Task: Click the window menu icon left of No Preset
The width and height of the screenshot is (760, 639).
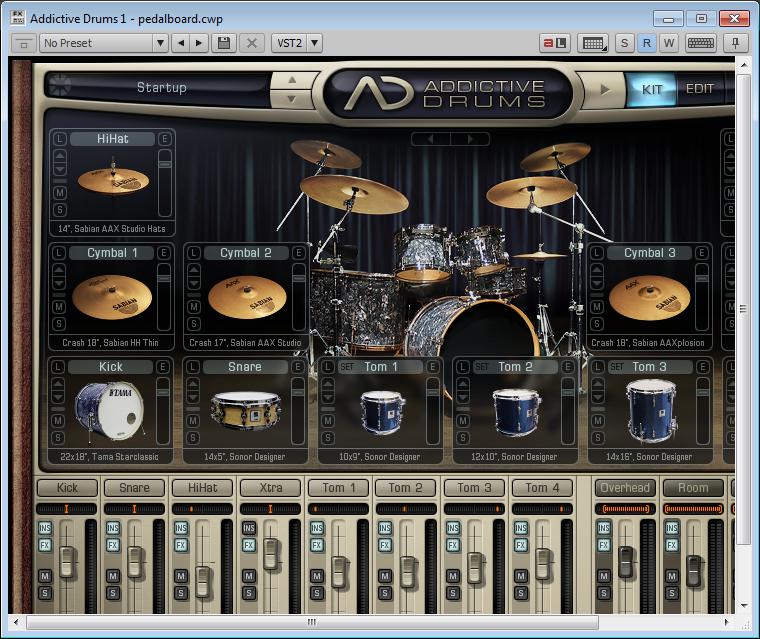Action: coord(23,43)
